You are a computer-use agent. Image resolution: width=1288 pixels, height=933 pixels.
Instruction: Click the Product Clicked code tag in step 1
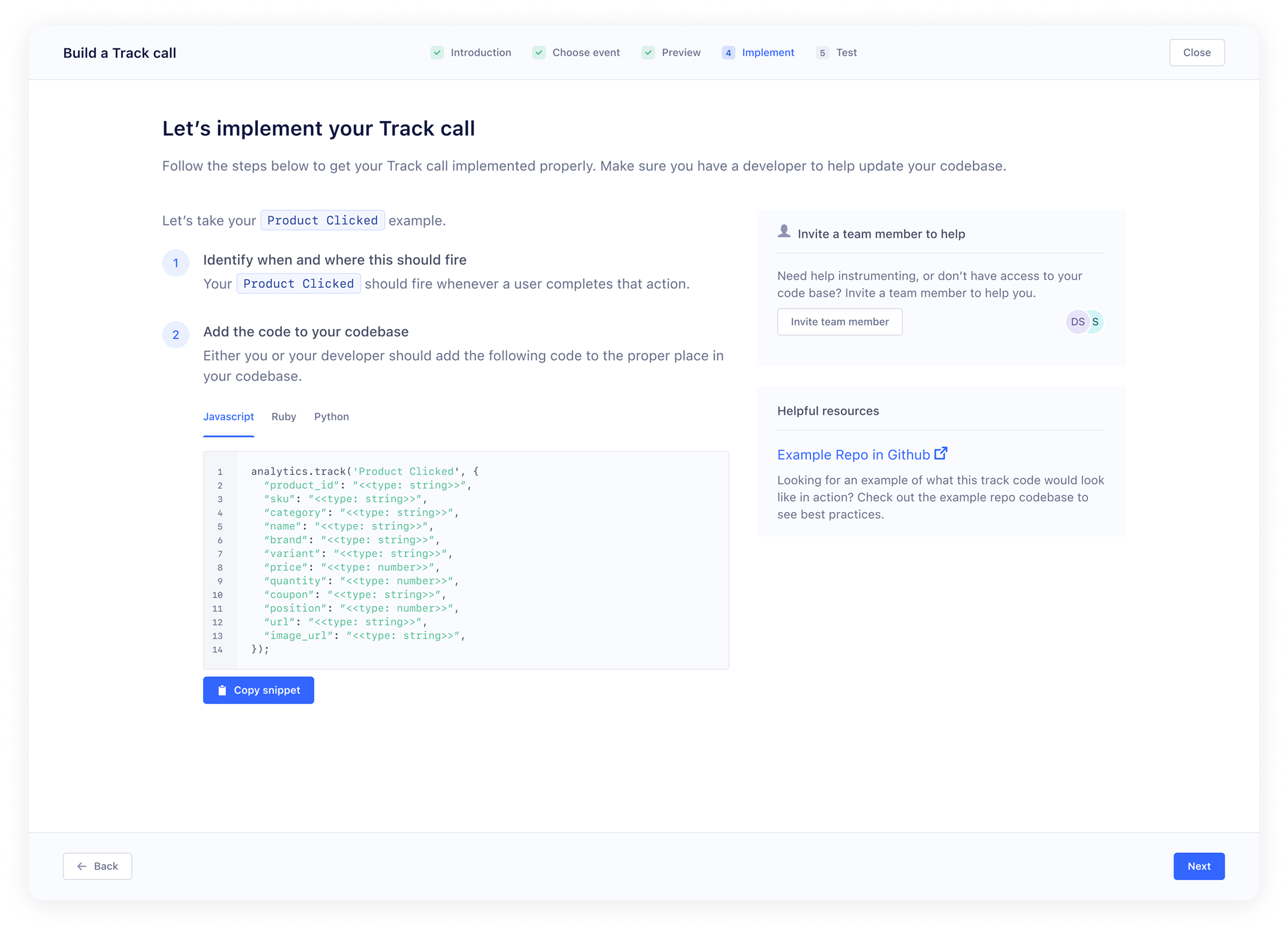pyautogui.click(x=298, y=283)
